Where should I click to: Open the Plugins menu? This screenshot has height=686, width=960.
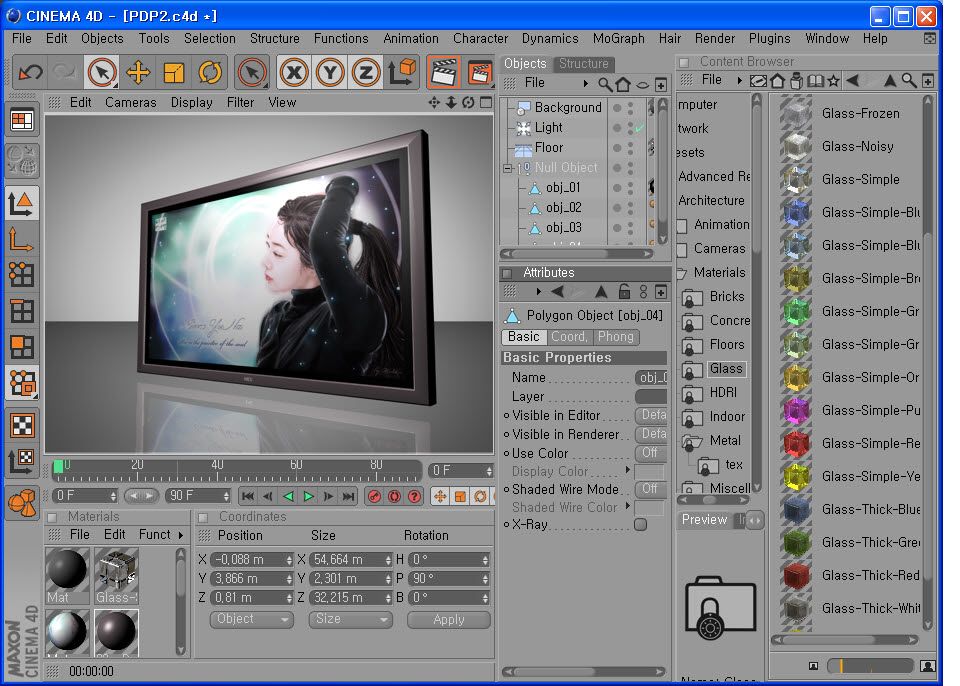[770, 39]
